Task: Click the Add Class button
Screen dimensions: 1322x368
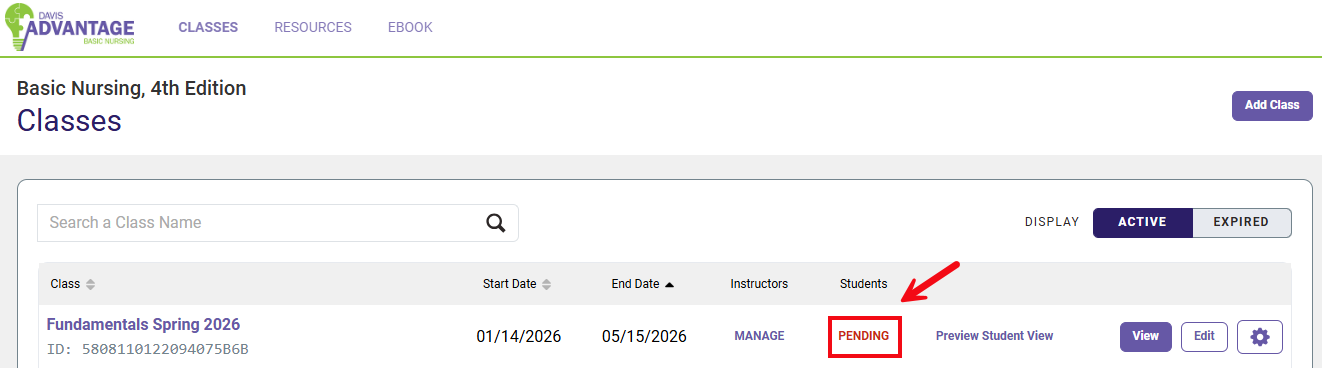Action: pyautogui.click(x=1272, y=105)
